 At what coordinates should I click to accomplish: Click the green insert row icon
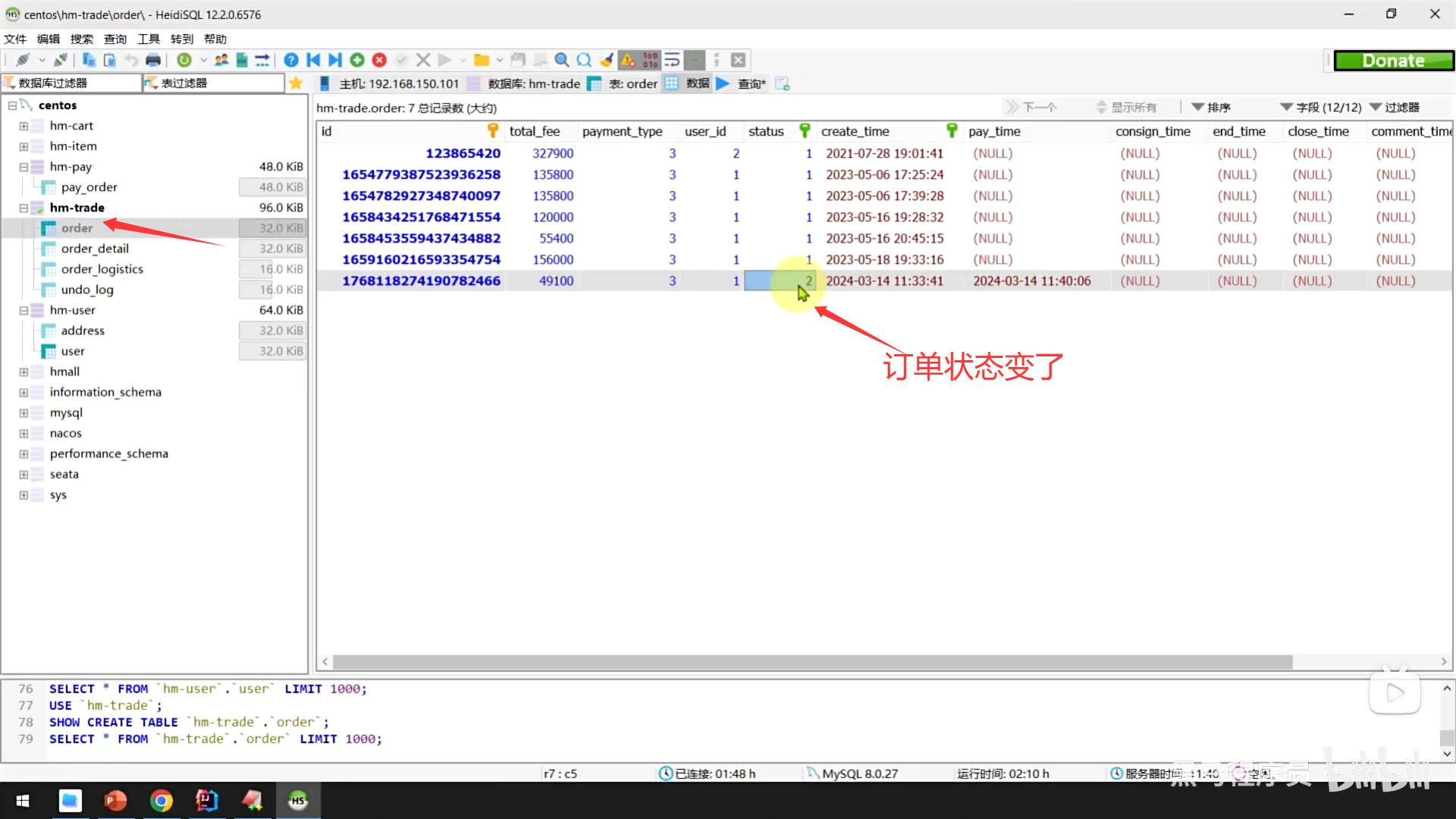click(357, 60)
